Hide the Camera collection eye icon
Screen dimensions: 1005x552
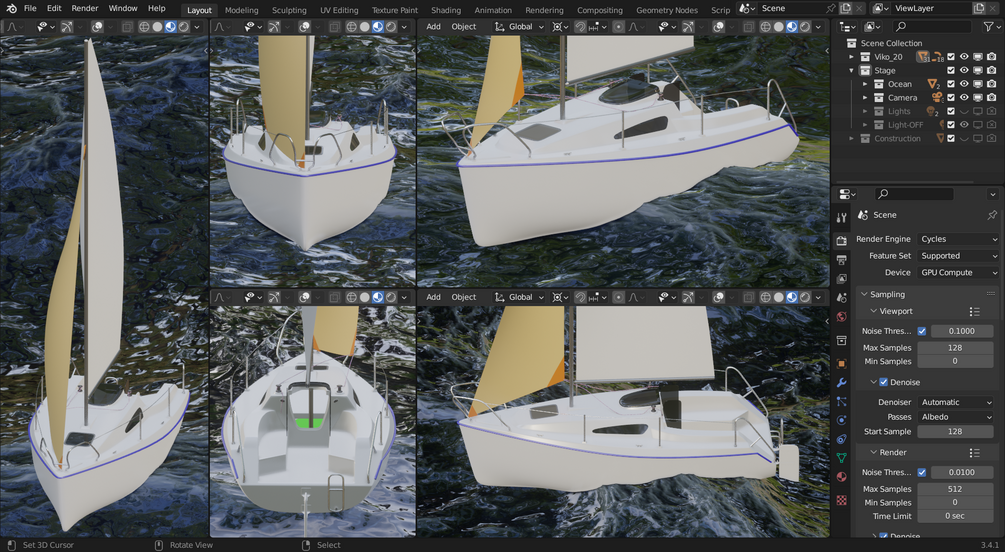pyautogui.click(x=964, y=97)
